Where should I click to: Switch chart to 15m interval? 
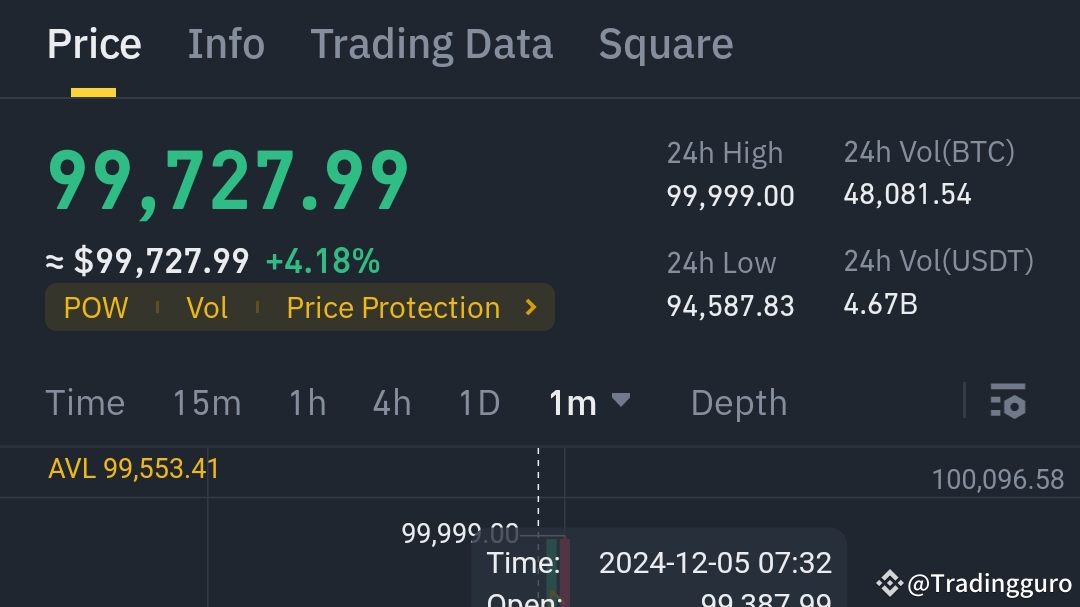coord(207,403)
